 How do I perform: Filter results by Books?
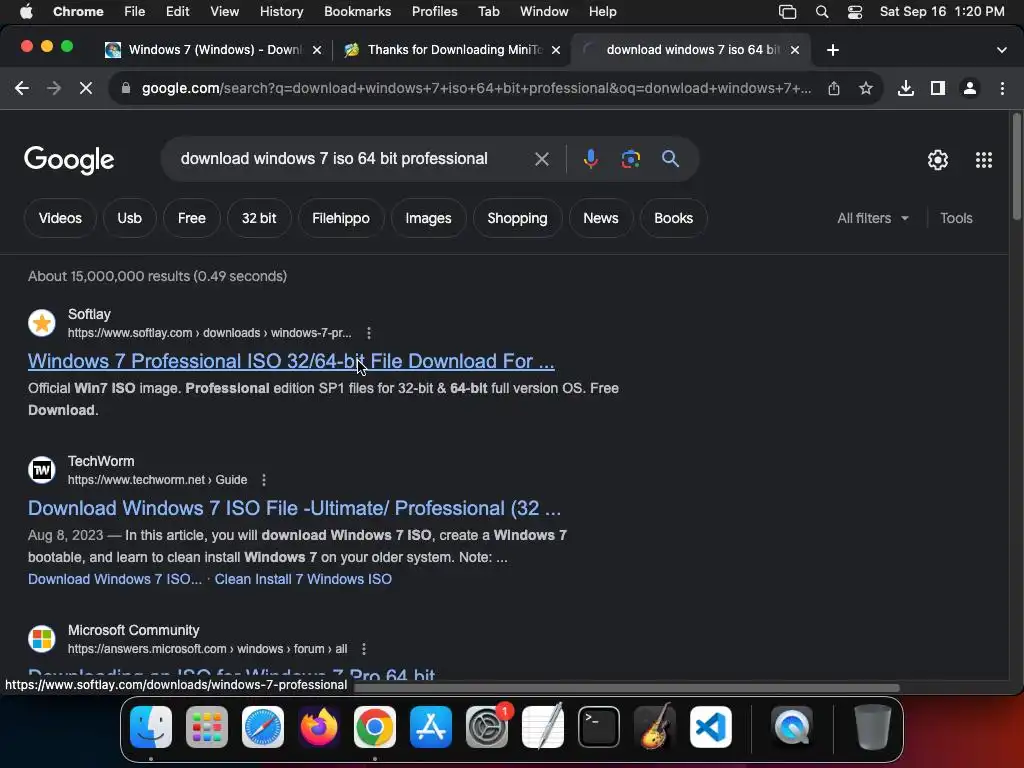coord(673,218)
